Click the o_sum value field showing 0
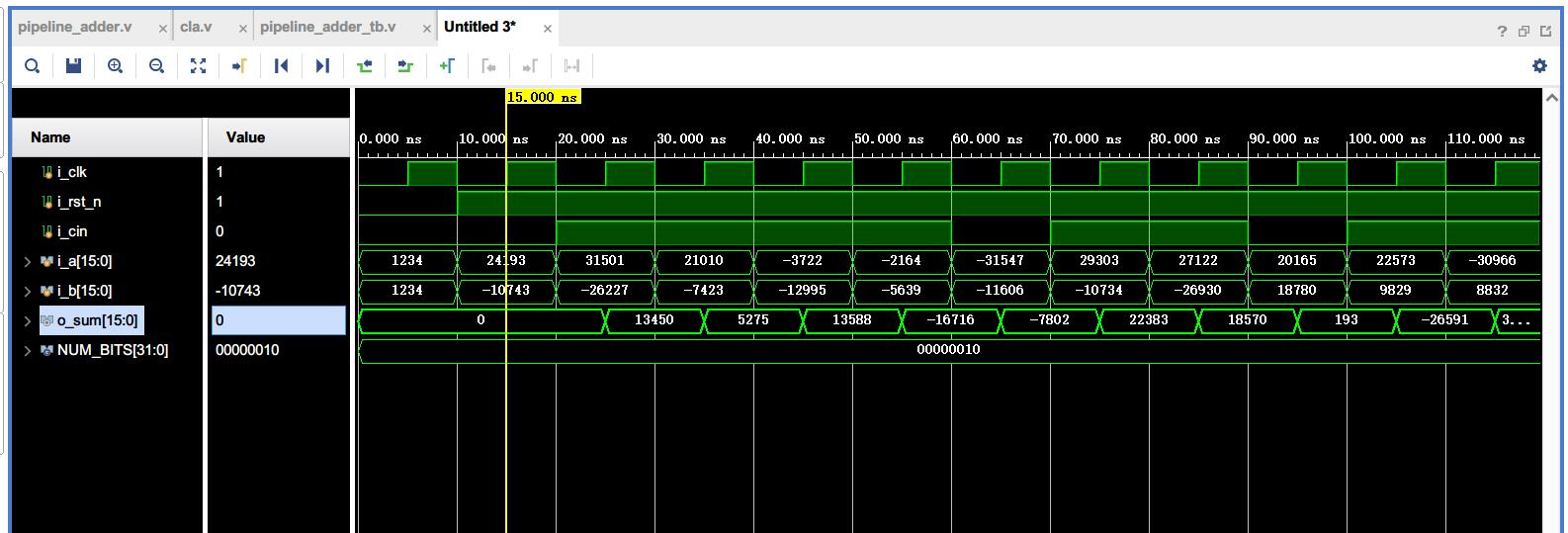This screenshot has height=533, width=1568. pos(278,320)
